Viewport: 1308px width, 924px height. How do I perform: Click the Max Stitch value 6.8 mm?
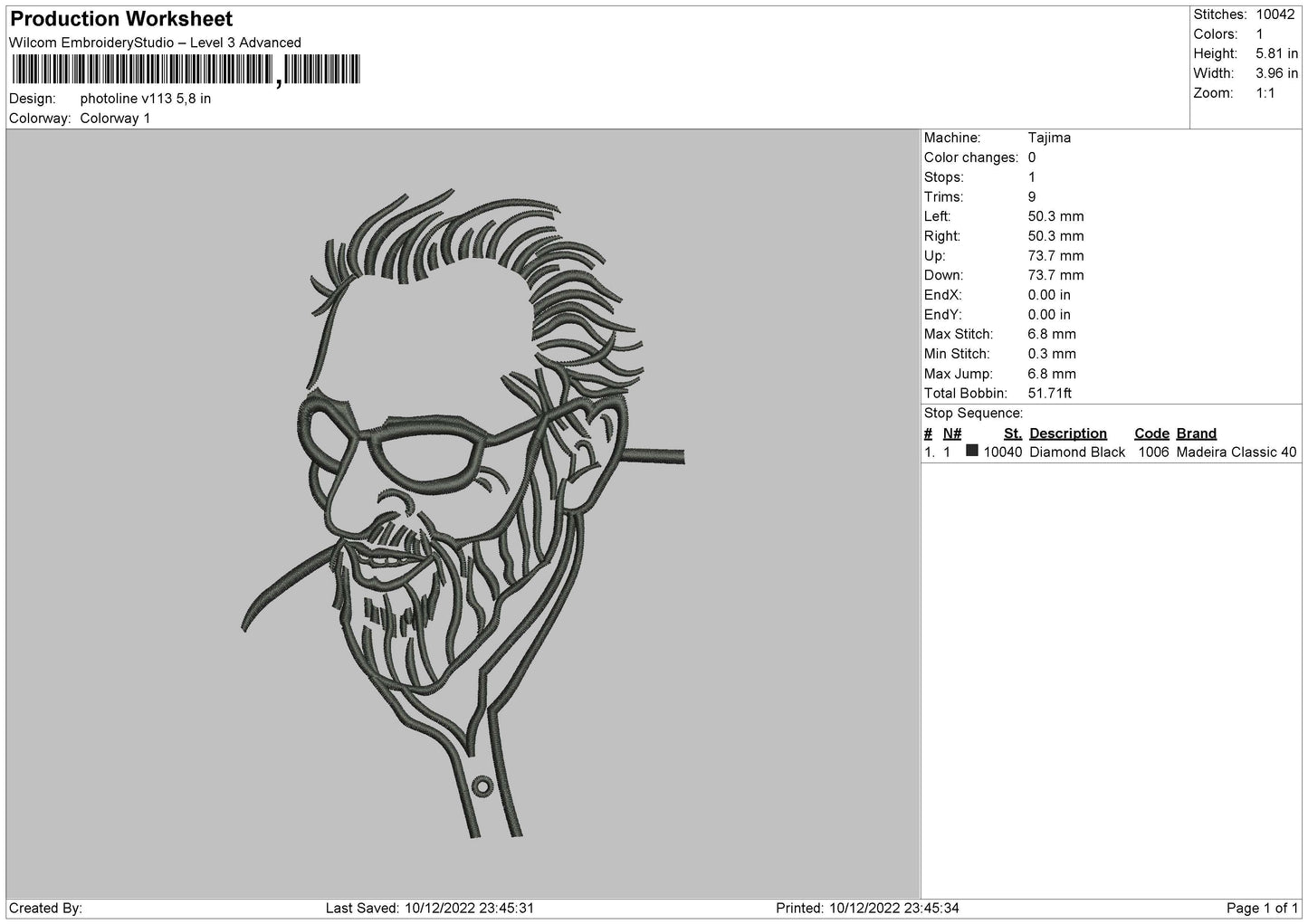coord(1052,335)
